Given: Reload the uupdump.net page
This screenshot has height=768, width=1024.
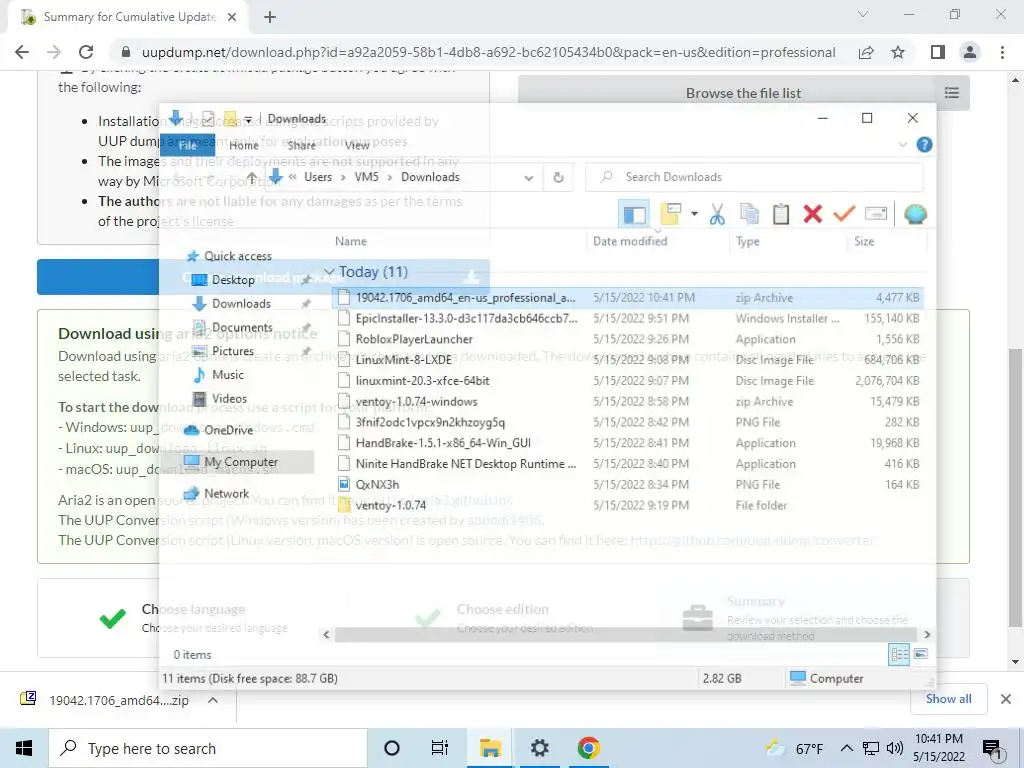Looking at the screenshot, I should [86, 52].
